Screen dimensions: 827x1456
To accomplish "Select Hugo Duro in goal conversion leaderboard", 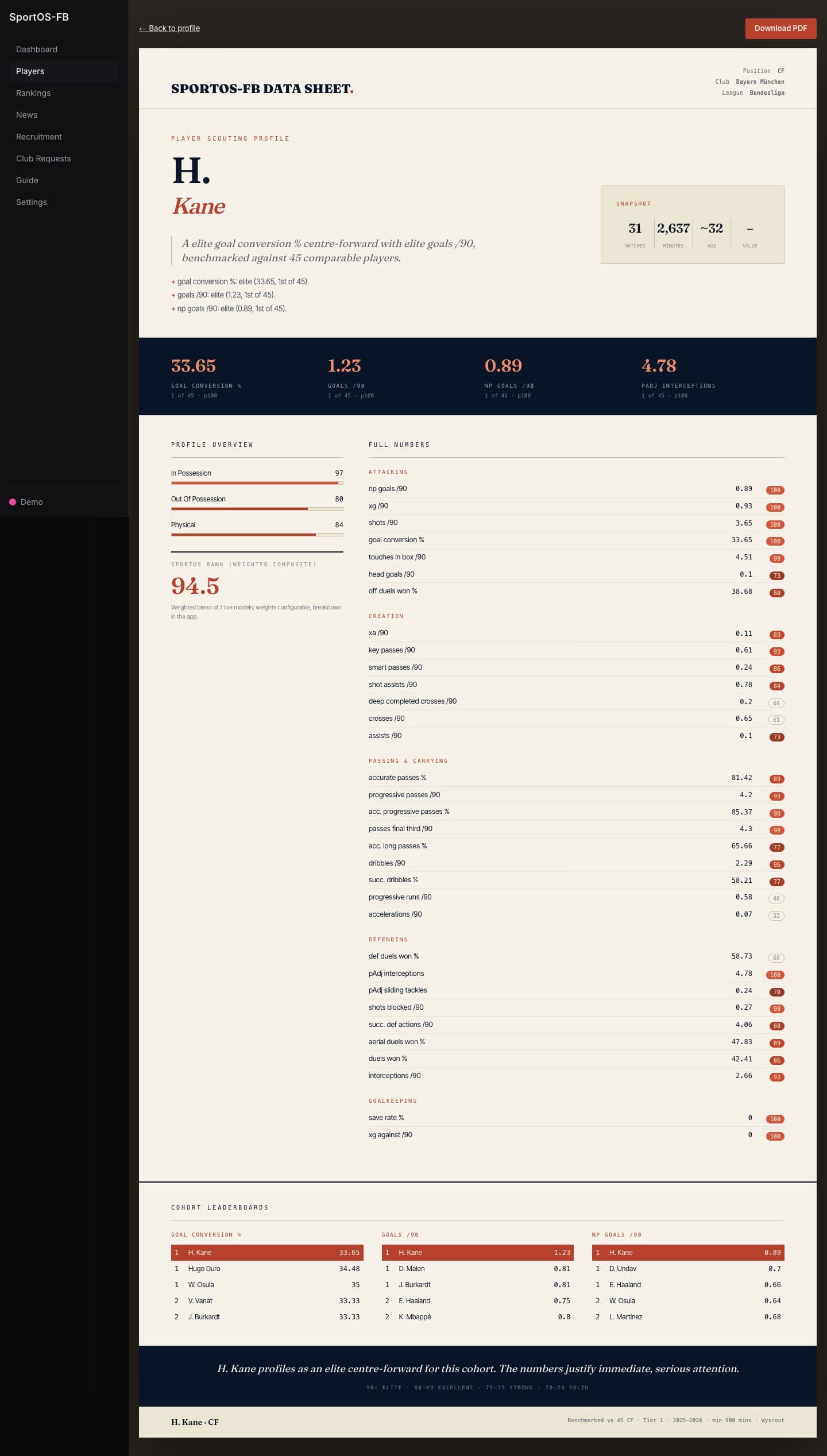I will (267, 1269).
